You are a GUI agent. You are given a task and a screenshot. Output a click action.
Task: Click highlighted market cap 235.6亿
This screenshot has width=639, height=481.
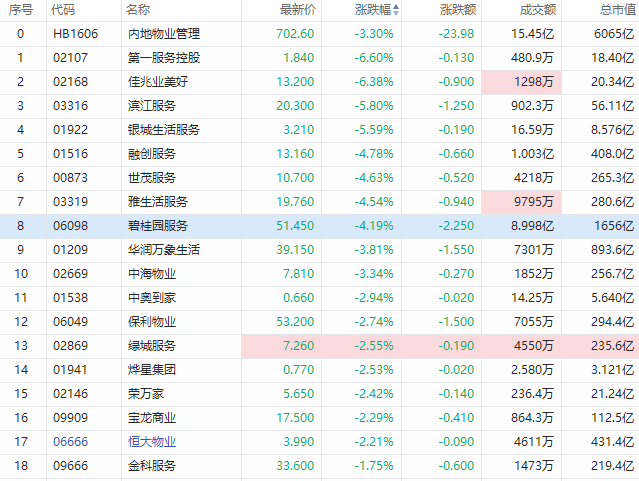coord(613,346)
